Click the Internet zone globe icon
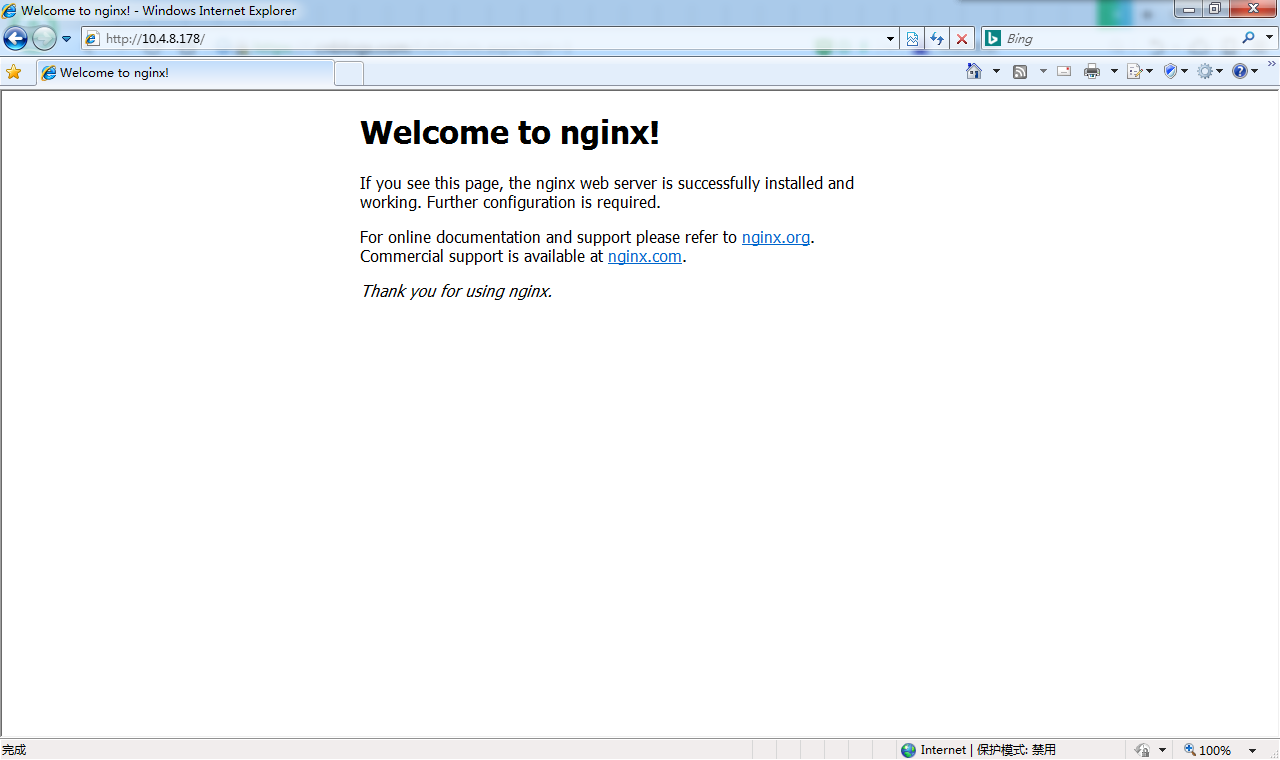Screen dimensions: 1280x760 coord(908,750)
